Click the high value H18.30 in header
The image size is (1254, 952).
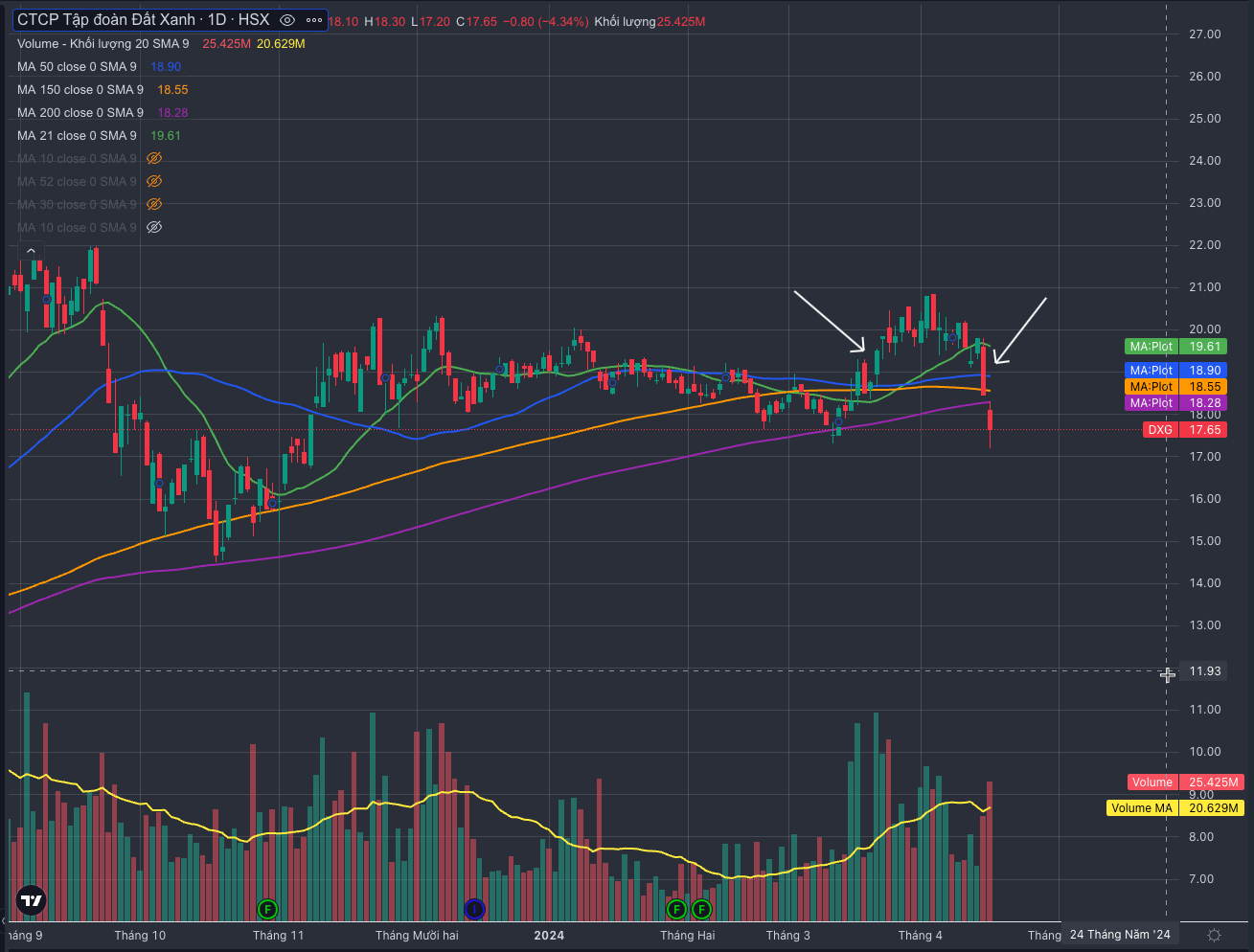[x=384, y=21]
